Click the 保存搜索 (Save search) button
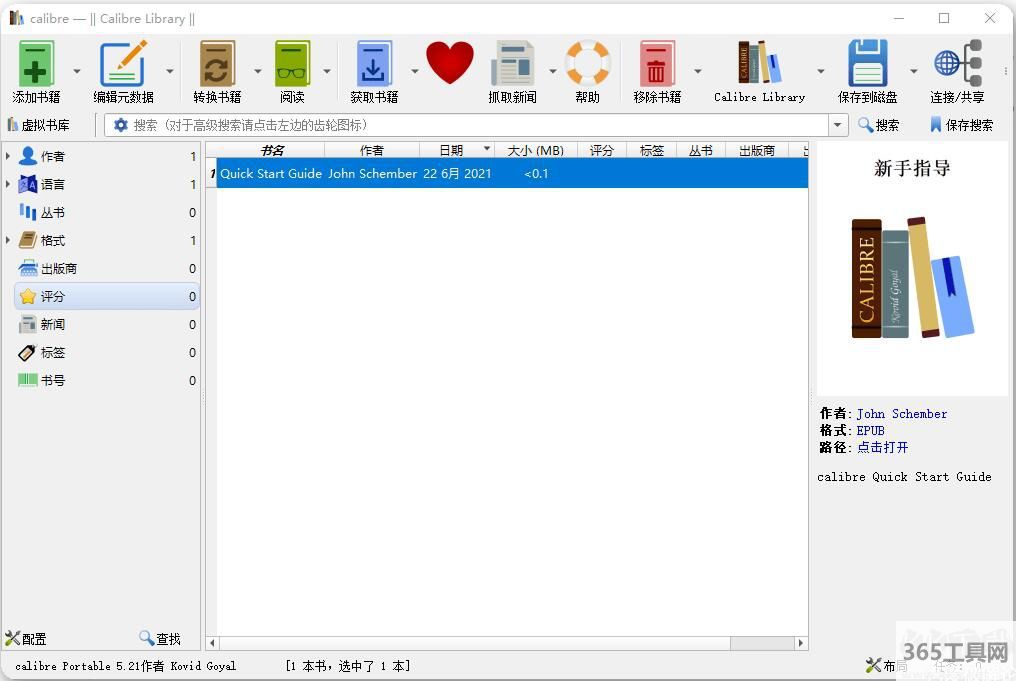1016x681 pixels. point(960,125)
